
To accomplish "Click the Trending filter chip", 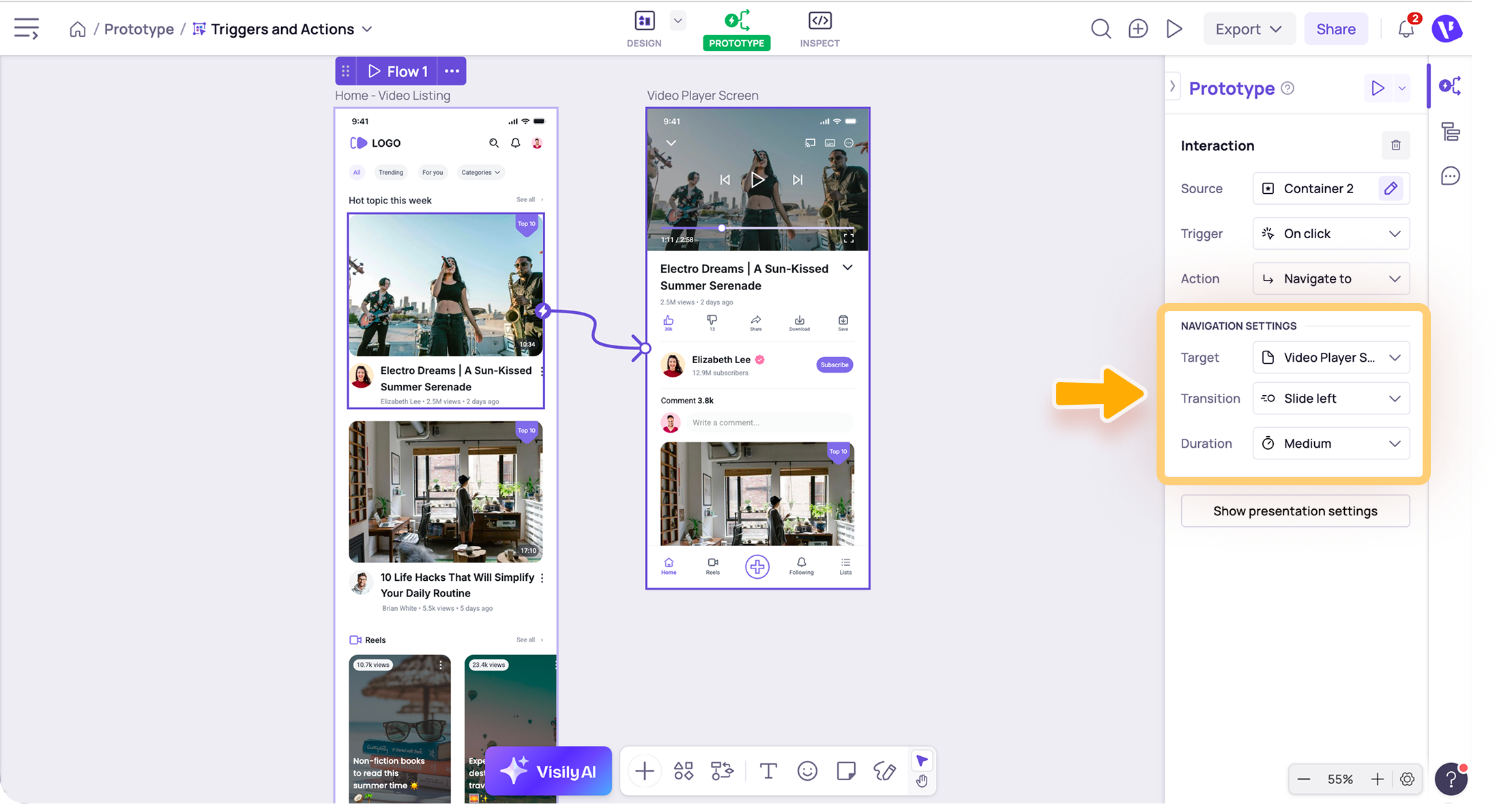I will point(391,173).
